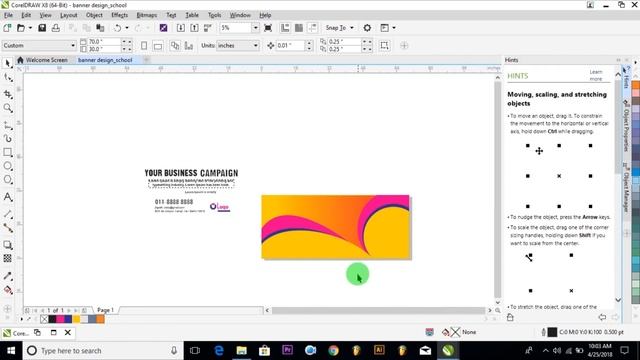Click the Page 1 tab
The height and width of the screenshot is (360, 640).
[105, 310]
